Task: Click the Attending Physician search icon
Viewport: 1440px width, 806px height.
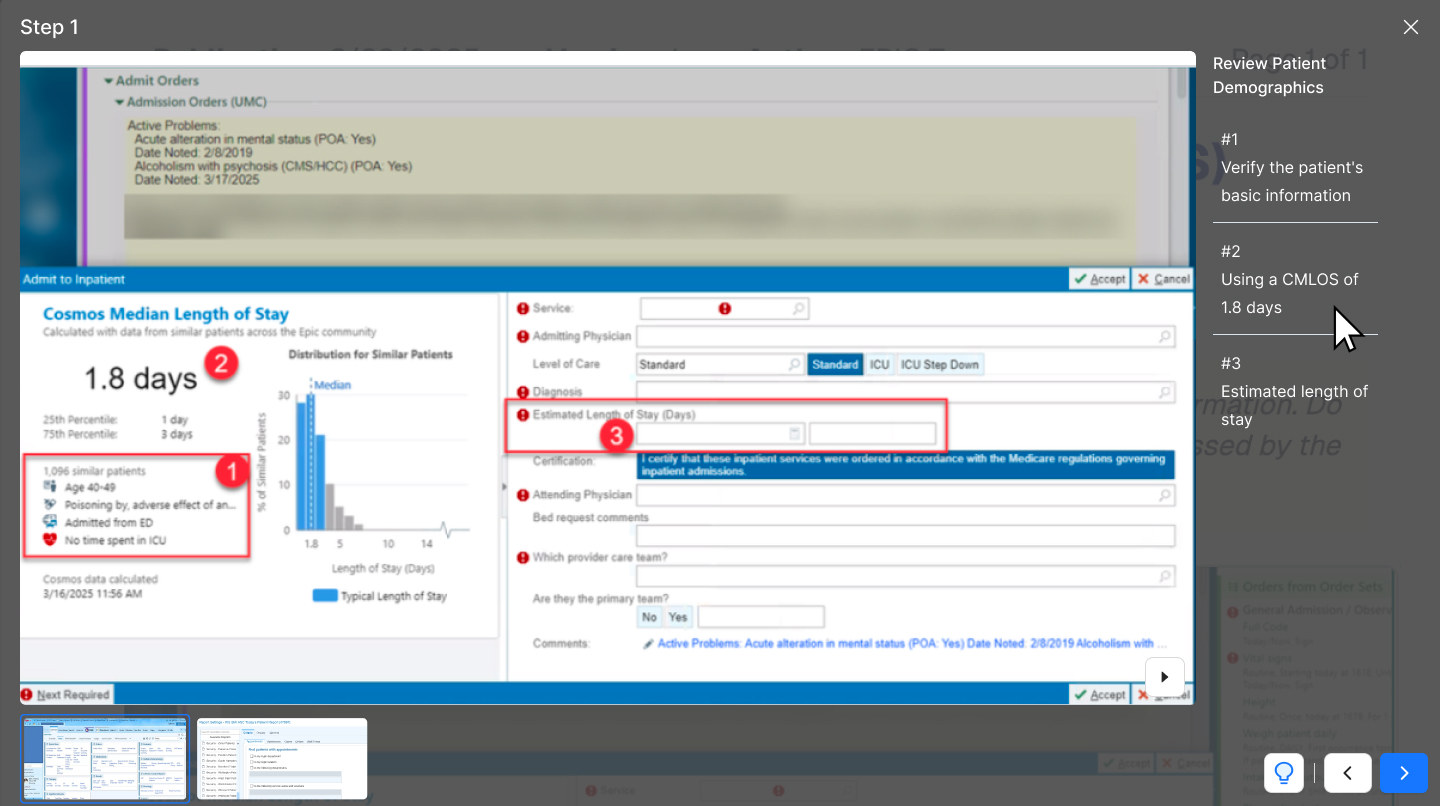Action: pos(1165,495)
